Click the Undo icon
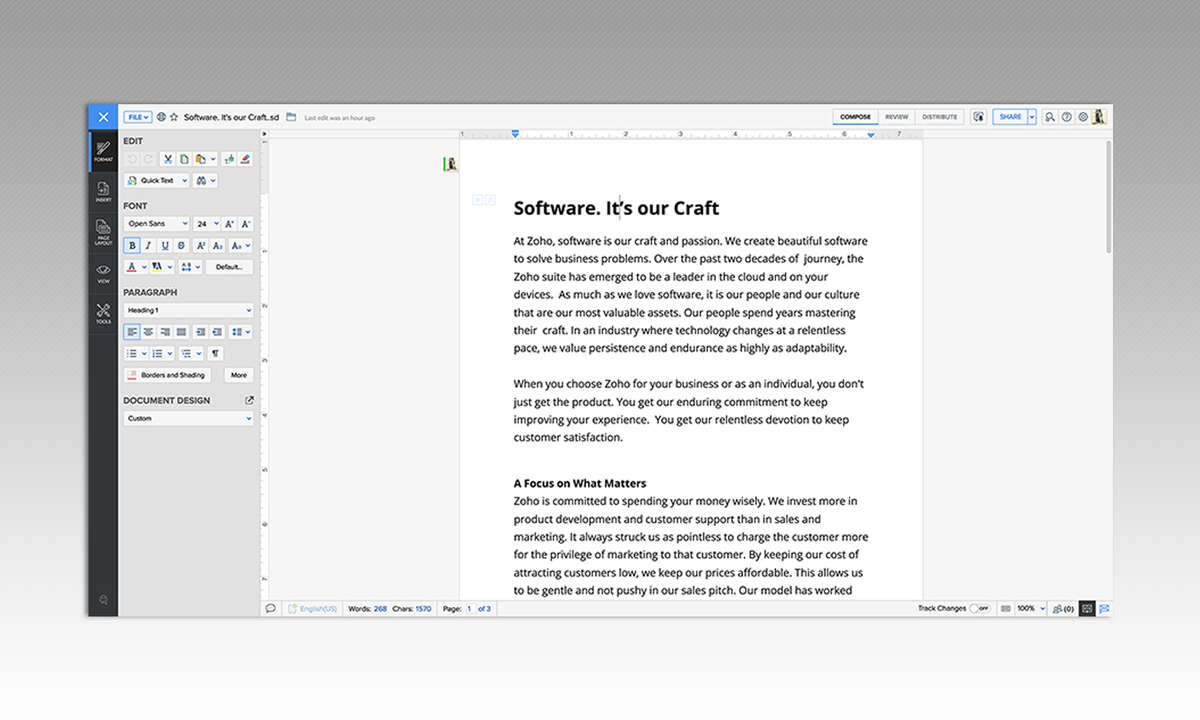Image resolution: width=1200 pixels, height=720 pixels. 132,159
